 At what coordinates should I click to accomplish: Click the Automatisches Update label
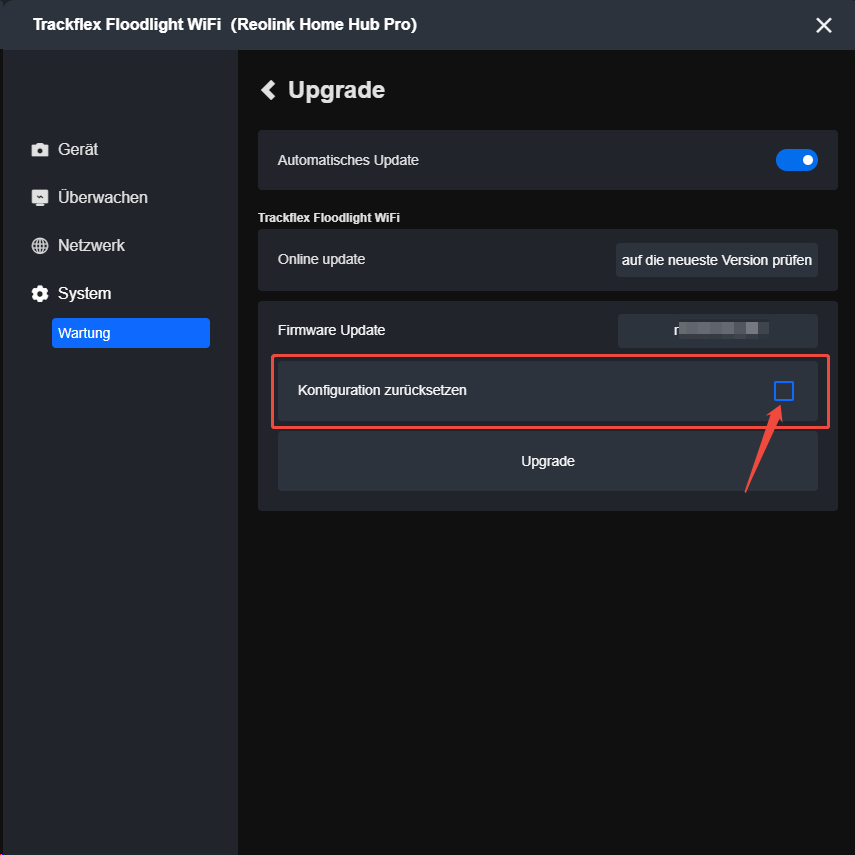[348, 160]
